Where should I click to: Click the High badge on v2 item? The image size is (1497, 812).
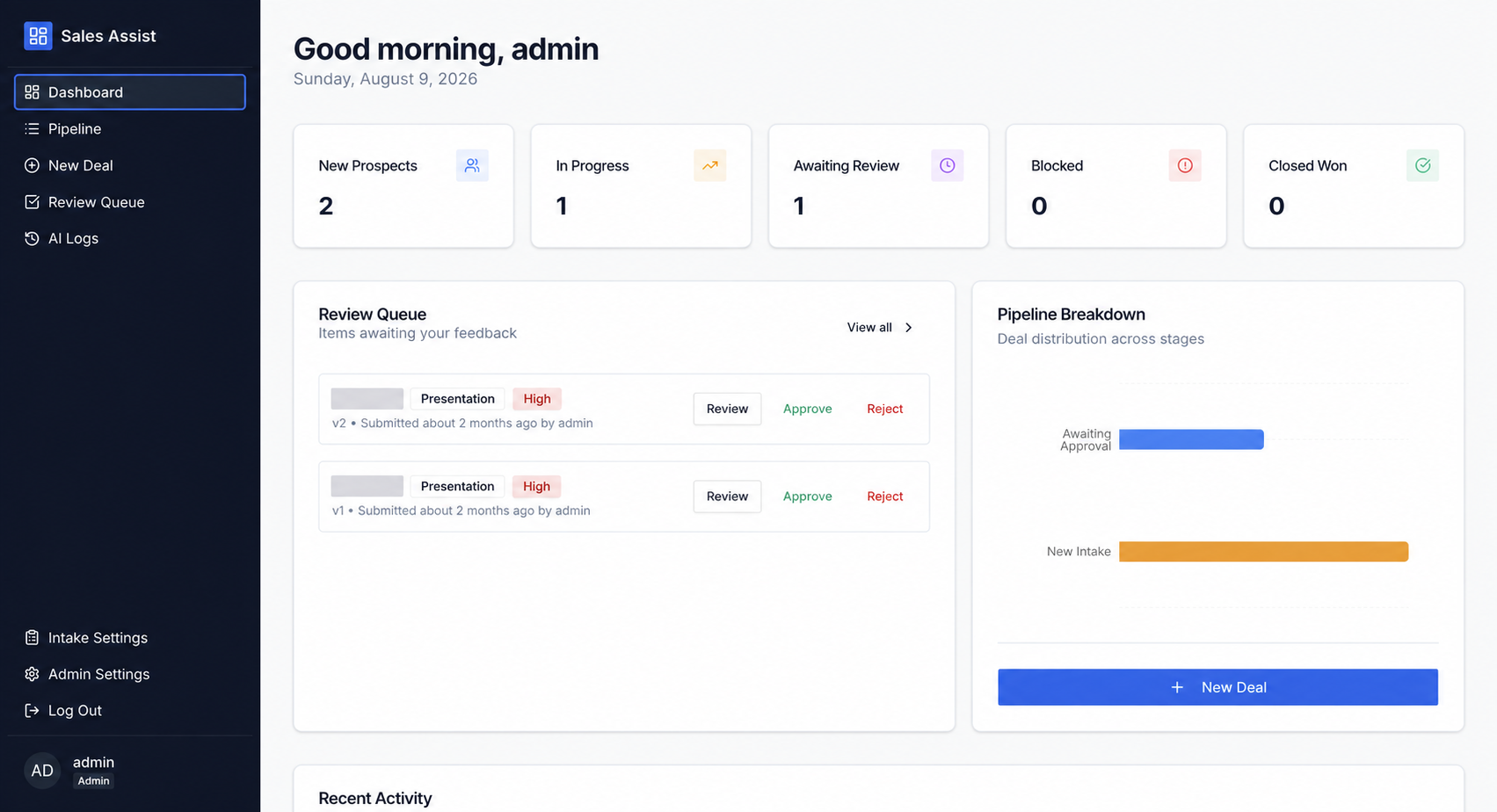pos(536,399)
